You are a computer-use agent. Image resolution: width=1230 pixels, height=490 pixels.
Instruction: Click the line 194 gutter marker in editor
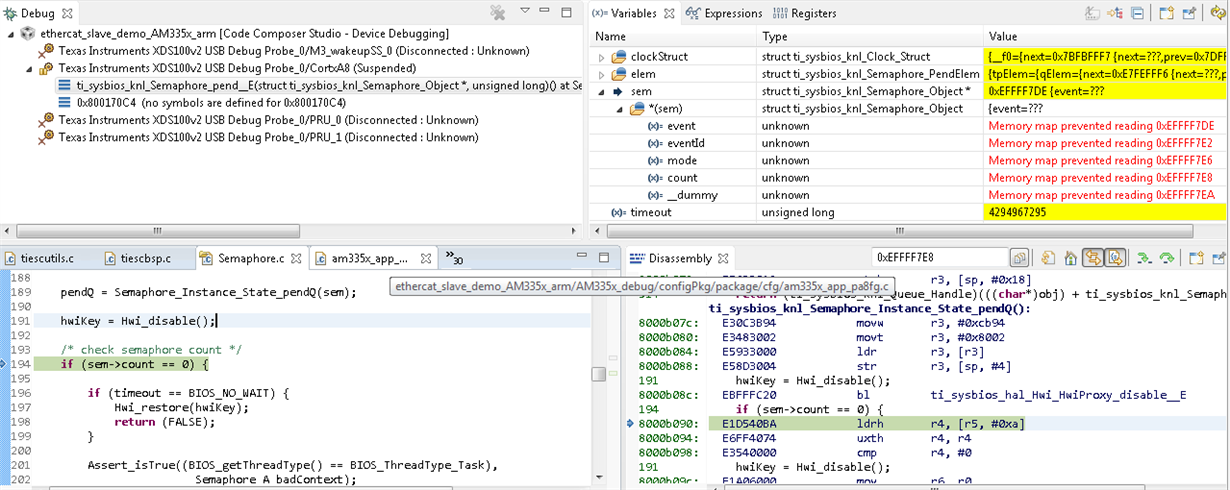pyautogui.click(x=4, y=365)
